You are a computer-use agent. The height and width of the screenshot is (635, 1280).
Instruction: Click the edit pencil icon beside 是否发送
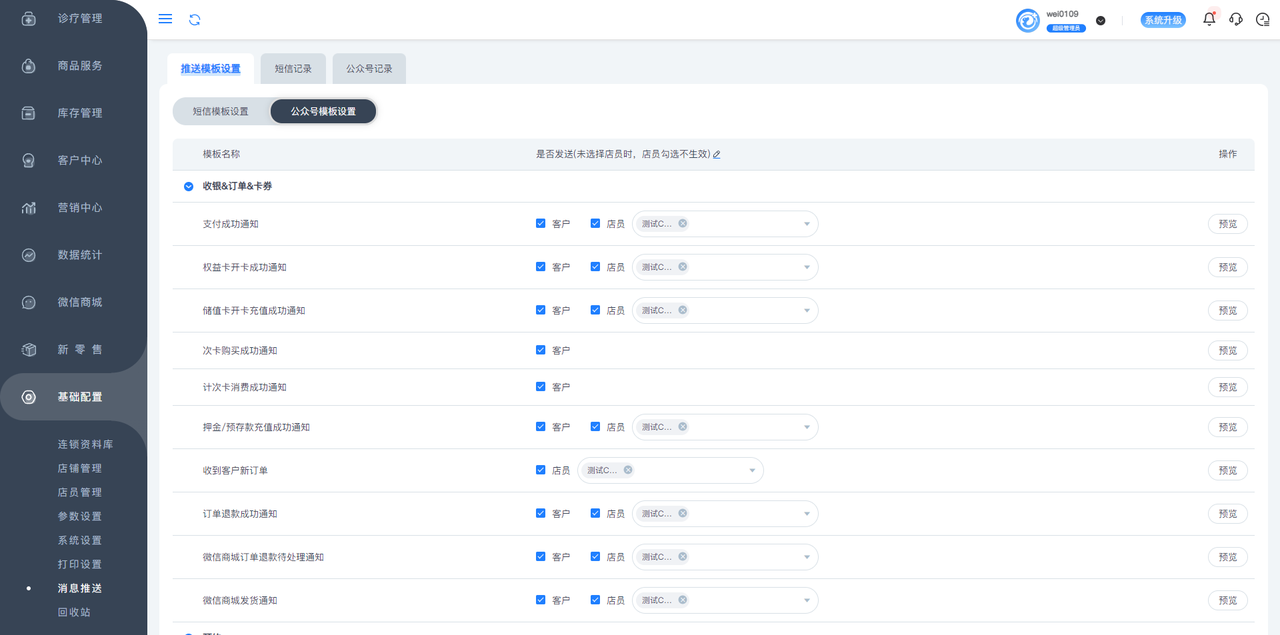click(716, 154)
